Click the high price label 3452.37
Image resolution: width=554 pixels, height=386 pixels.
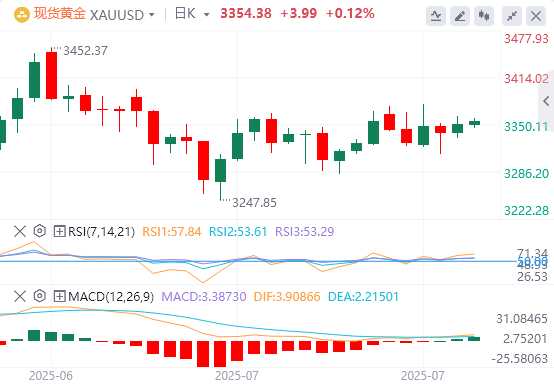pos(85,51)
